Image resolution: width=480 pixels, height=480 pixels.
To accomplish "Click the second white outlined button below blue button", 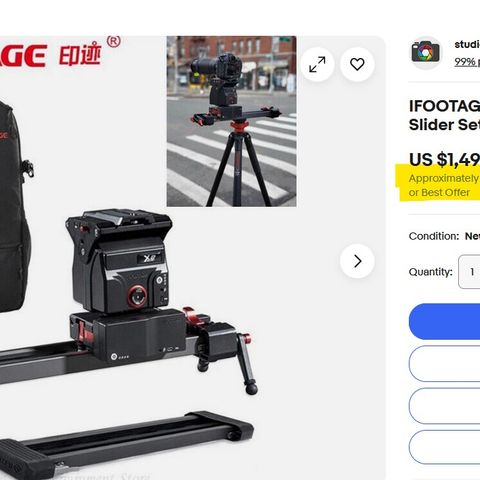I will tap(444, 406).
